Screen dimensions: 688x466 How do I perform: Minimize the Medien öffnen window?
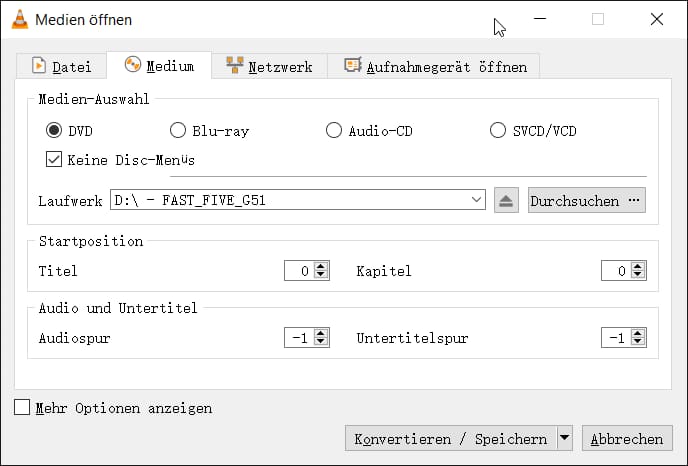pos(540,19)
